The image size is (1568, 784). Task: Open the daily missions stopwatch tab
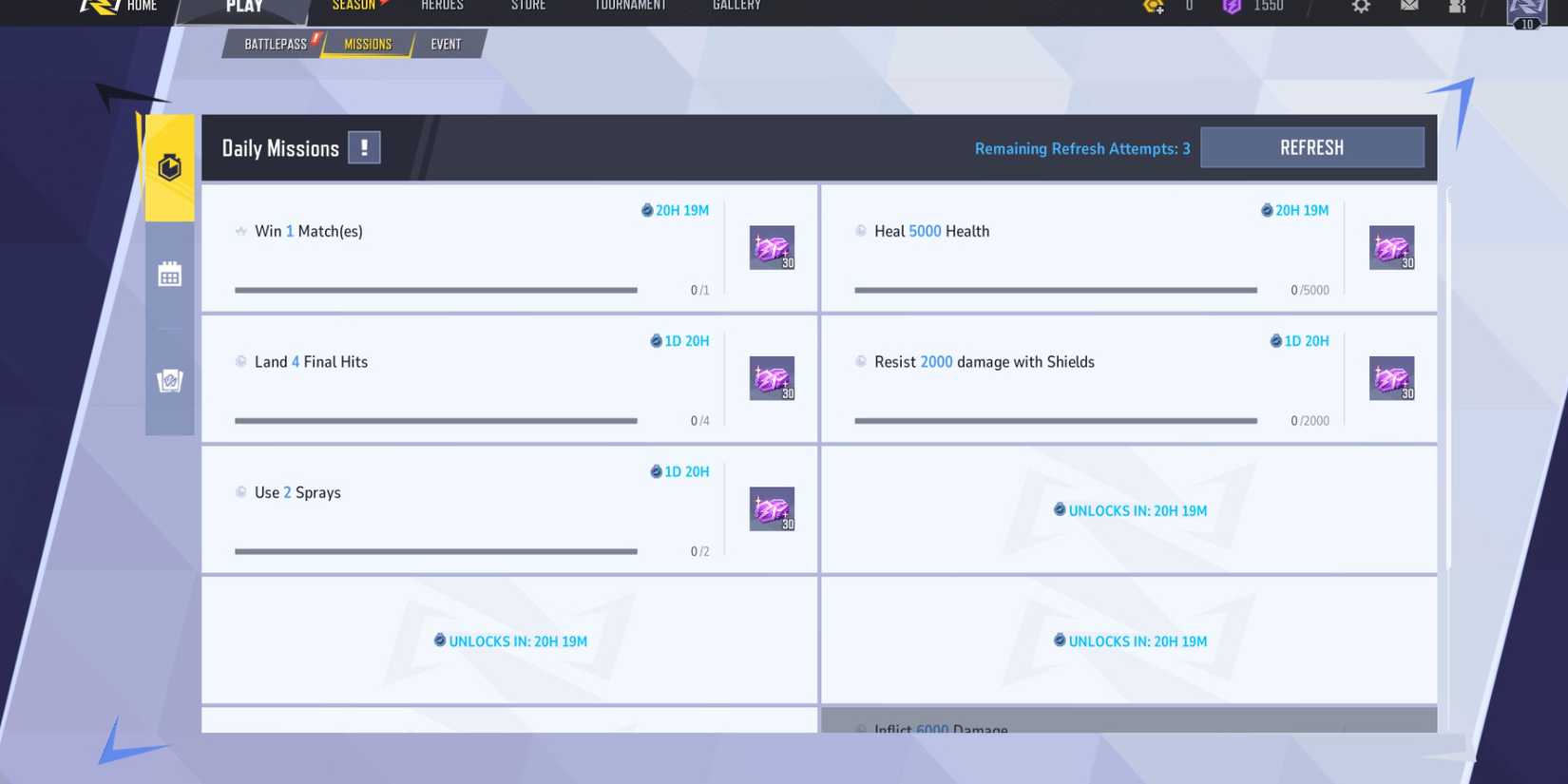coord(169,168)
